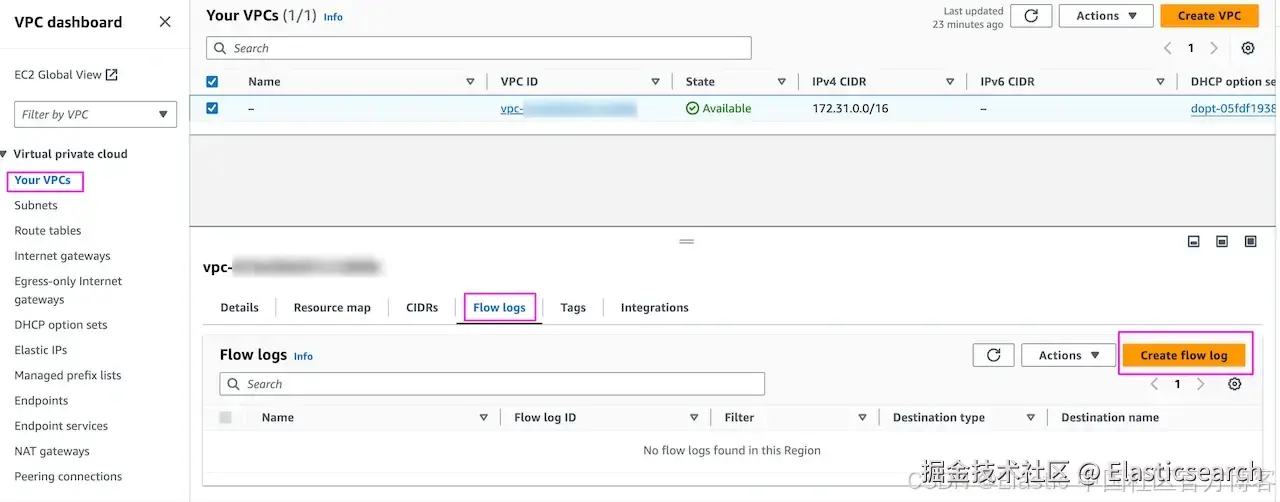Open Flow logs Actions dropdown

[1068, 355]
